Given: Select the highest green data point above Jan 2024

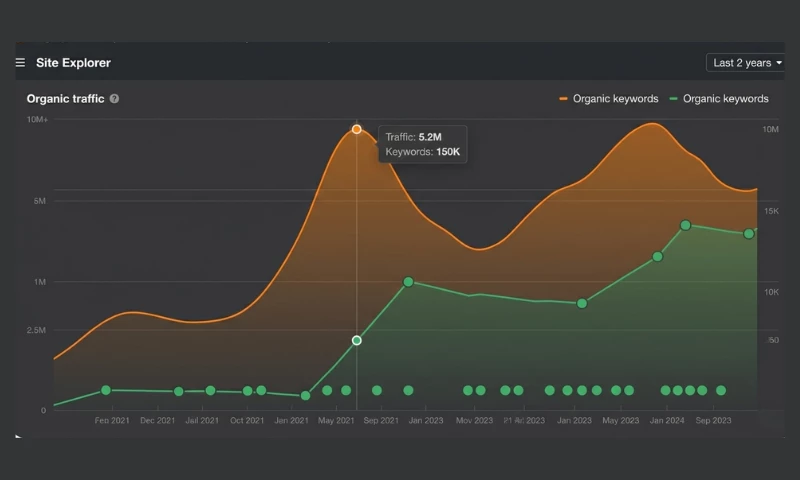Looking at the screenshot, I should [x=685, y=226].
